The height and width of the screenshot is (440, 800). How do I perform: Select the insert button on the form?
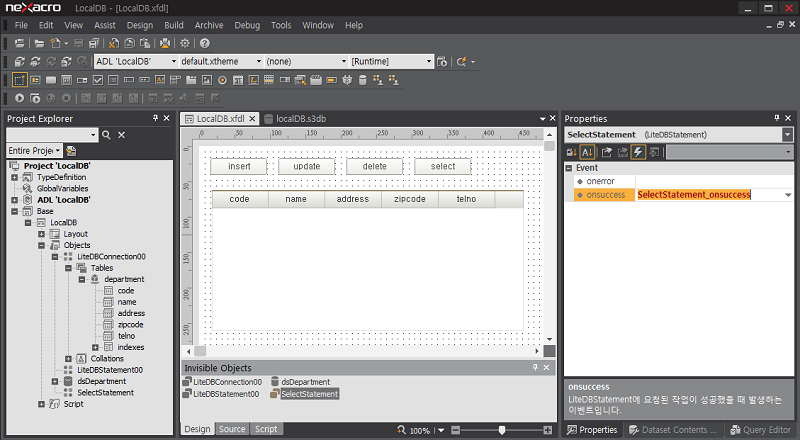pyautogui.click(x=239, y=166)
